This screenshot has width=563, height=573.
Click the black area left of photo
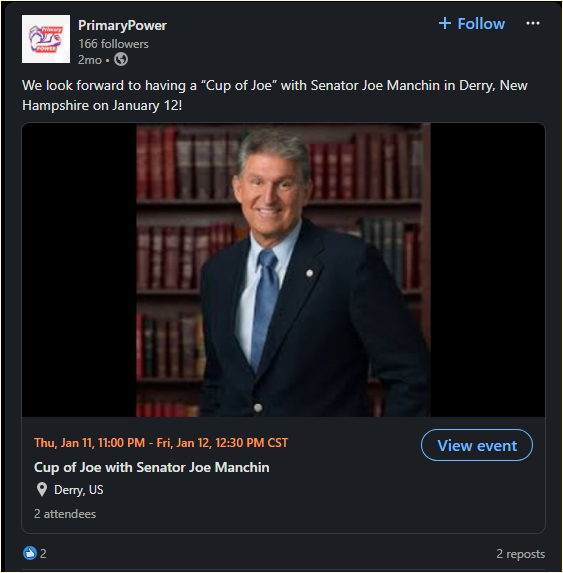coord(79,270)
